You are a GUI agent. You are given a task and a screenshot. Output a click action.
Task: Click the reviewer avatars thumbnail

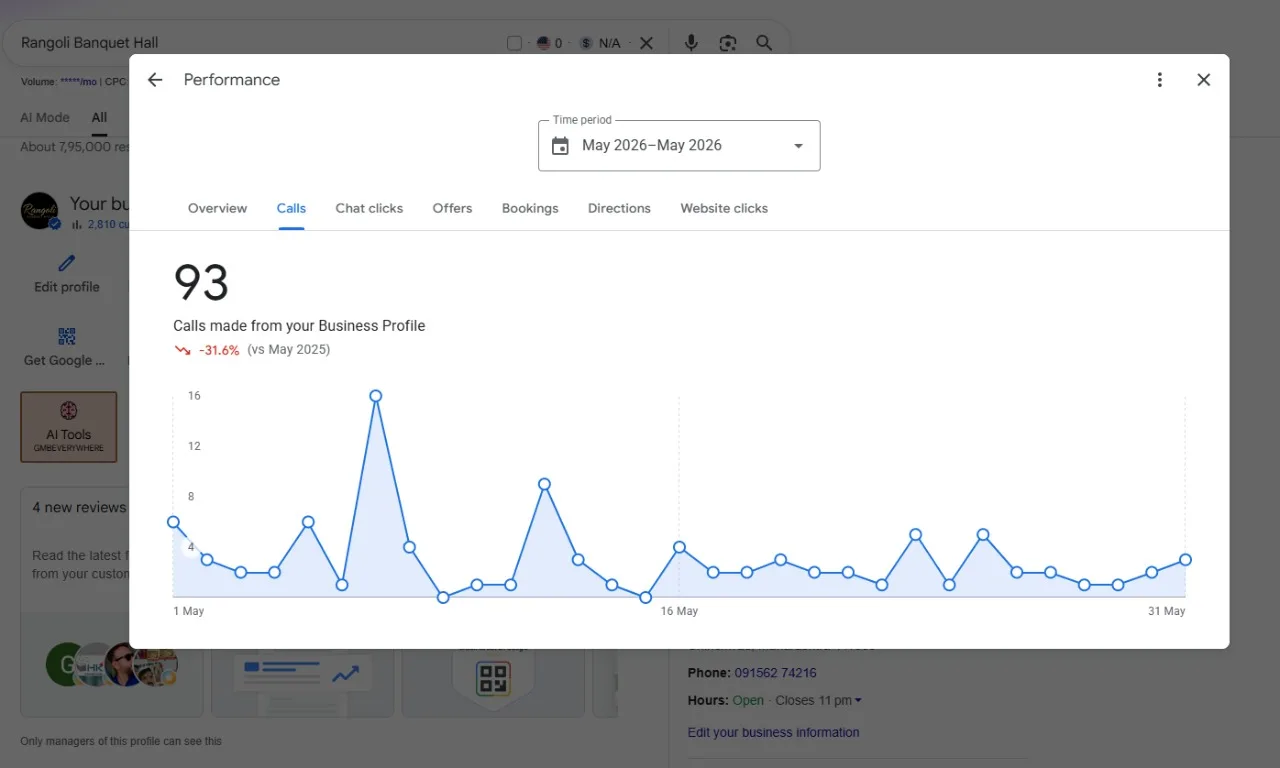(112, 665)
